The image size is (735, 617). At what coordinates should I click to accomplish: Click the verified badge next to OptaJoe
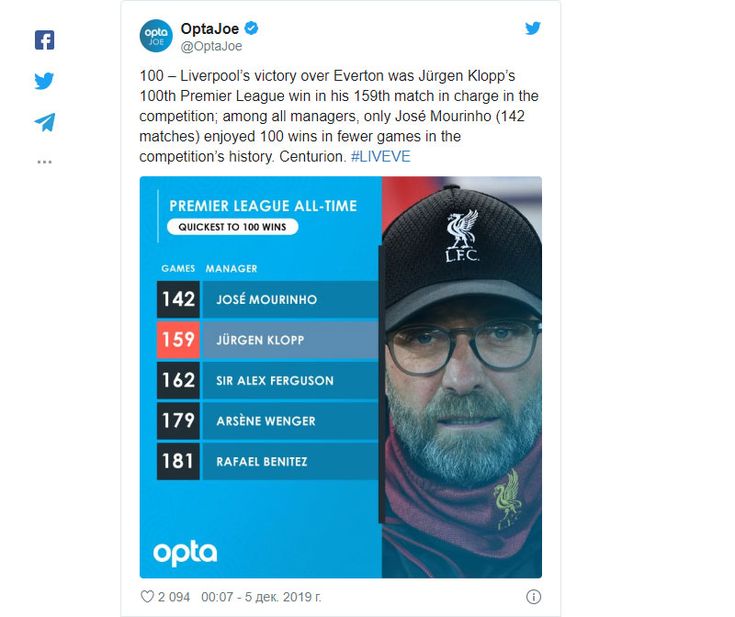(x=252, y=28)
